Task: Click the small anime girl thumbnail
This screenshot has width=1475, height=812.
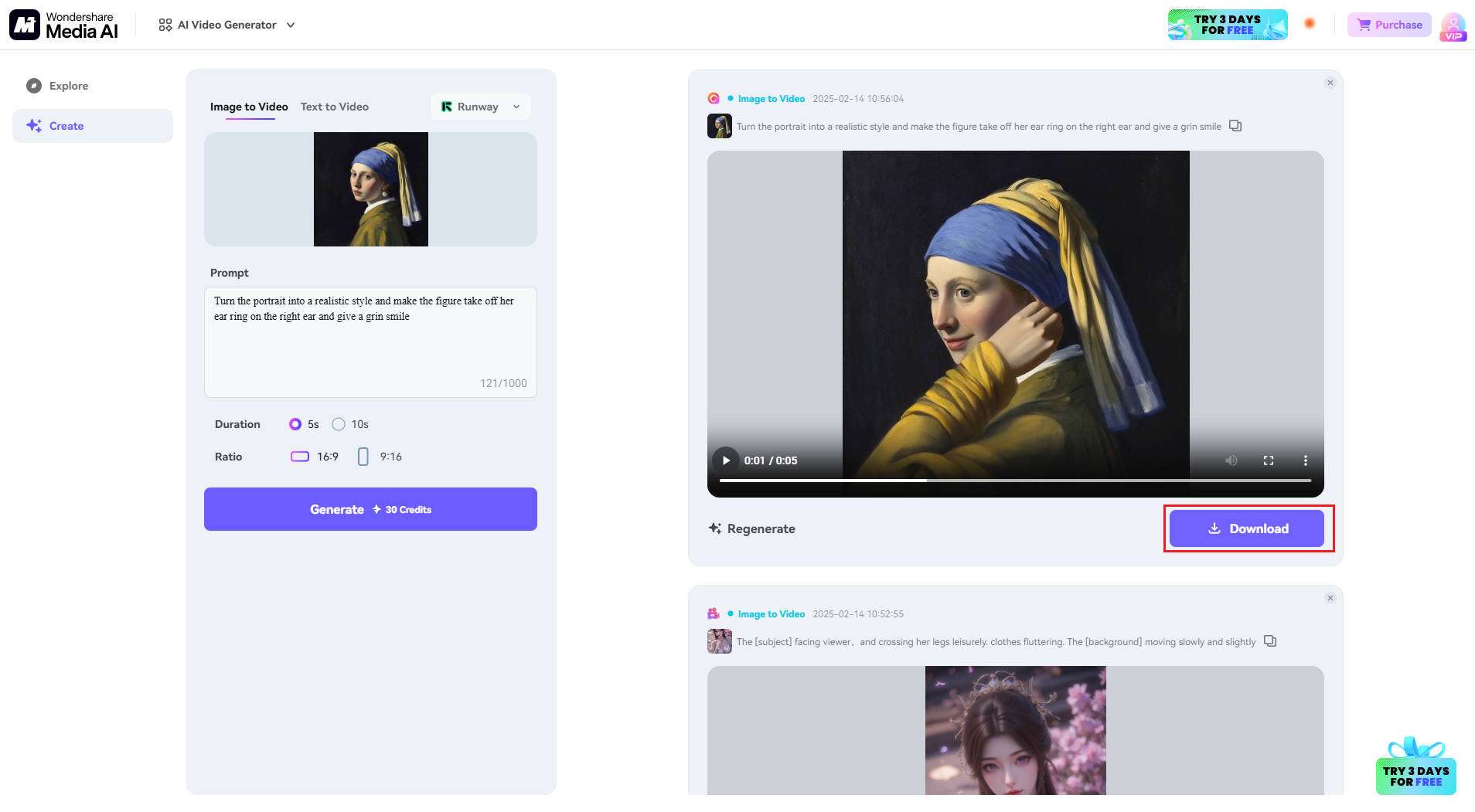Action: point(720,641)
